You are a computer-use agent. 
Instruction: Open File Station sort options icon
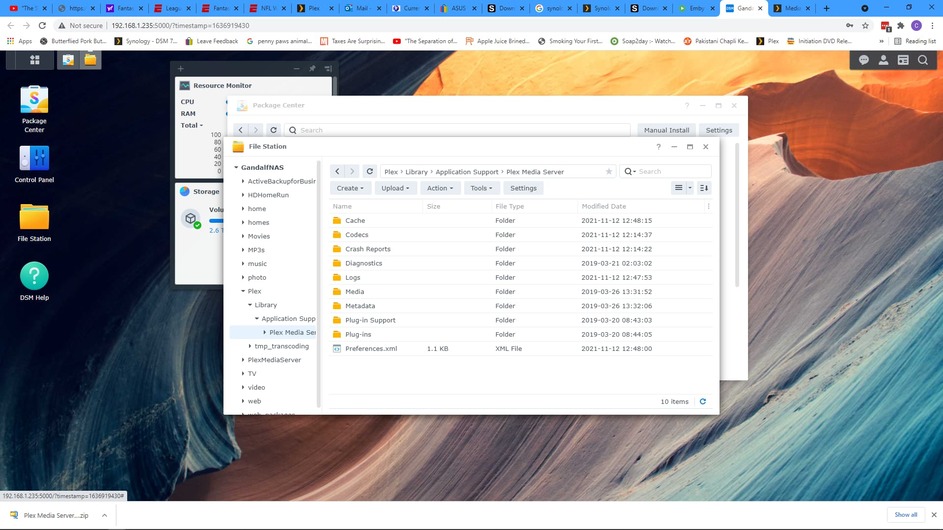tap(704, 188)
